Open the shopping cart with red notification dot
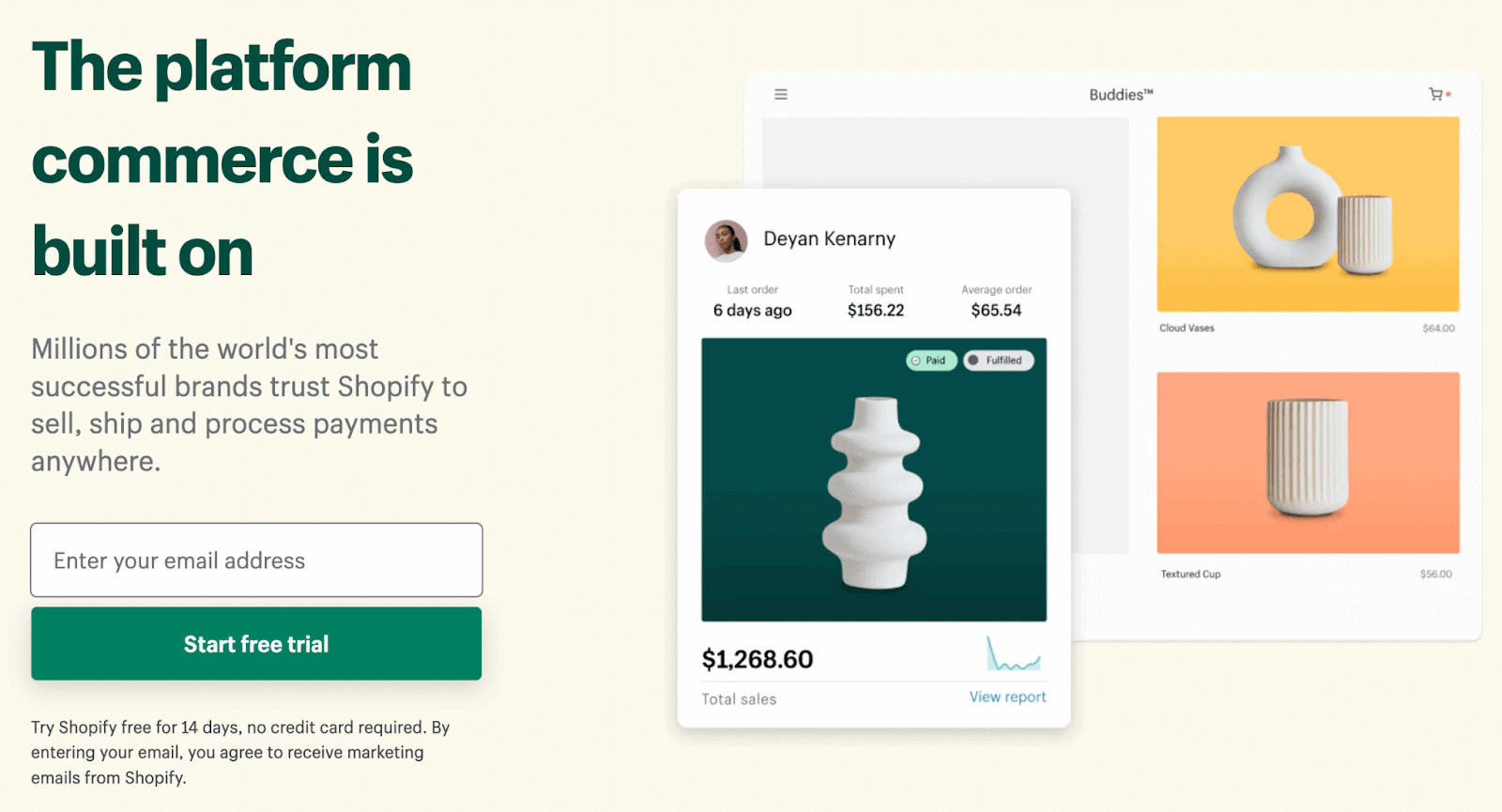 (1433, 95)
